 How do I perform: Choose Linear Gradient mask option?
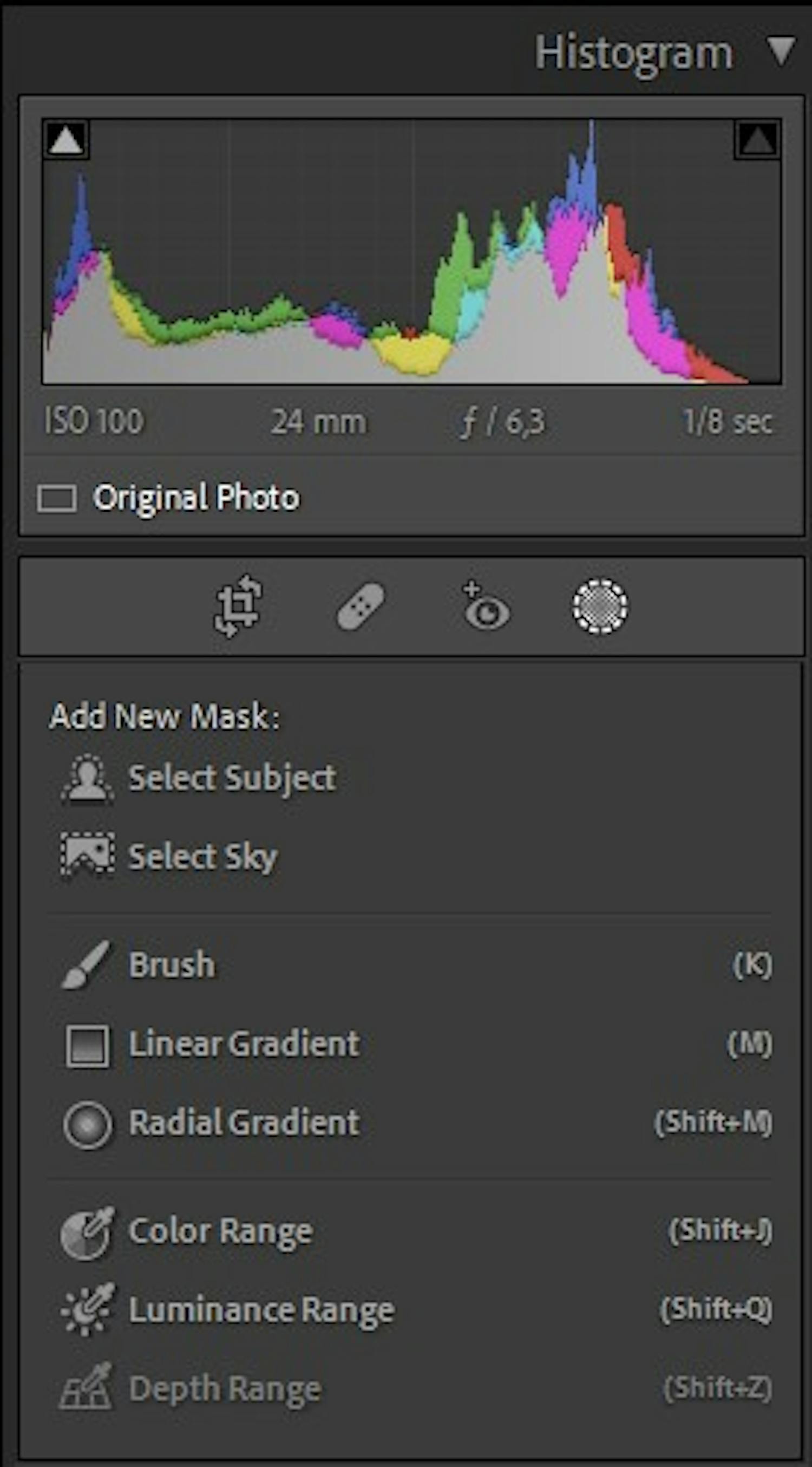[x=244, y=1045]
